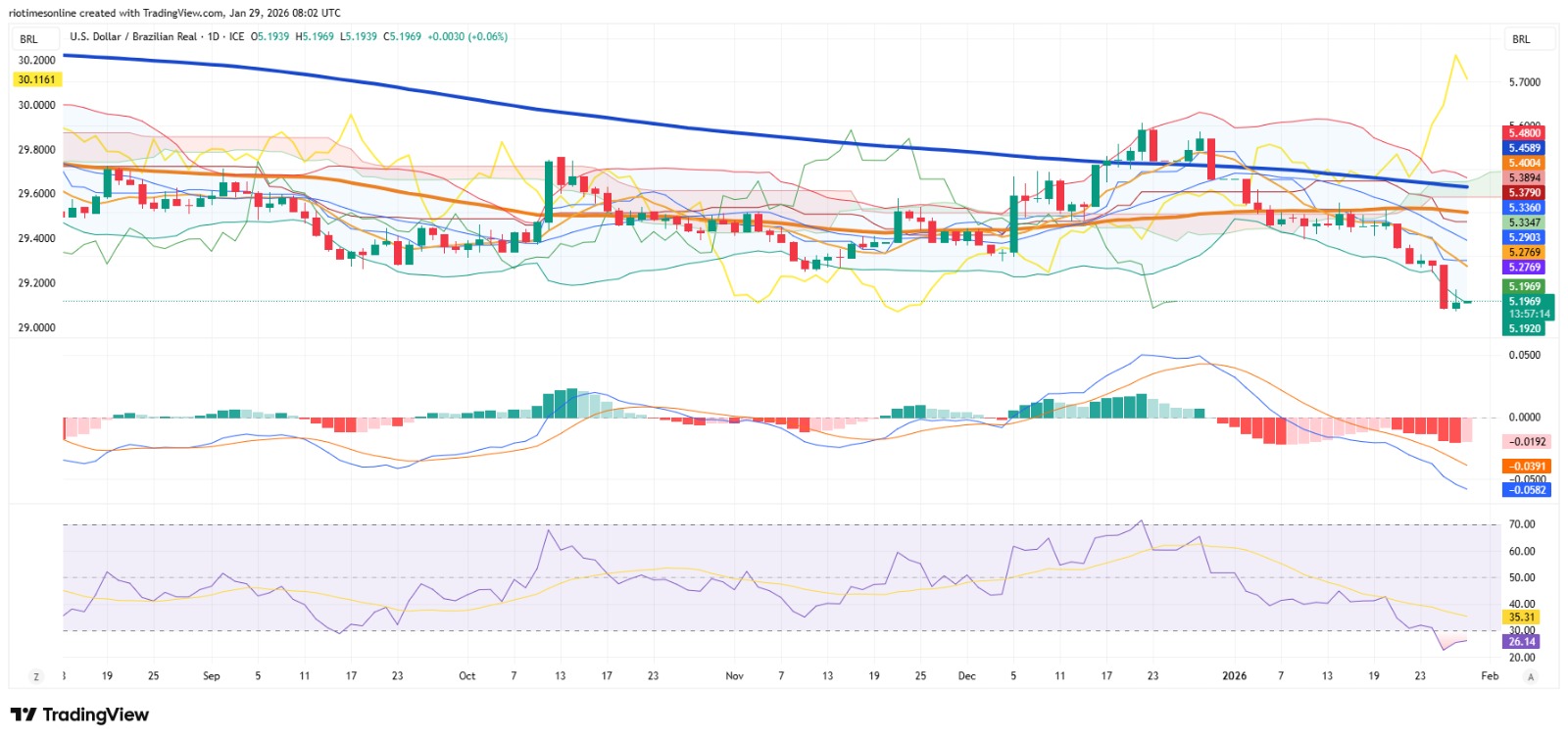Click the Dec marker on time axis
1568x741 pixels.
point(967,676)
